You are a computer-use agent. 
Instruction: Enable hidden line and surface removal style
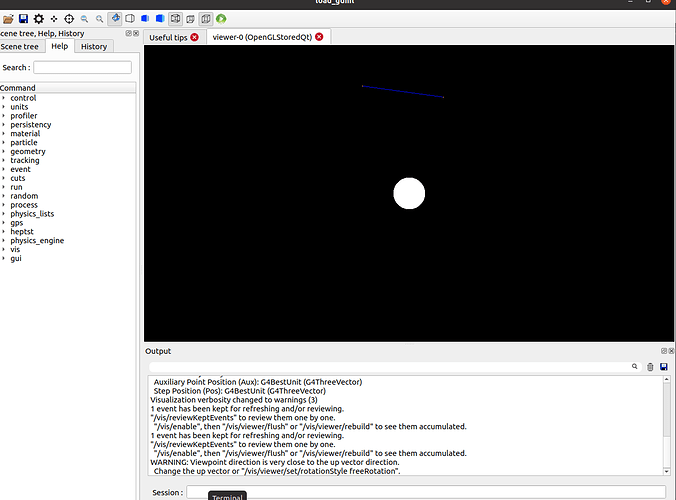coord(145,19)
